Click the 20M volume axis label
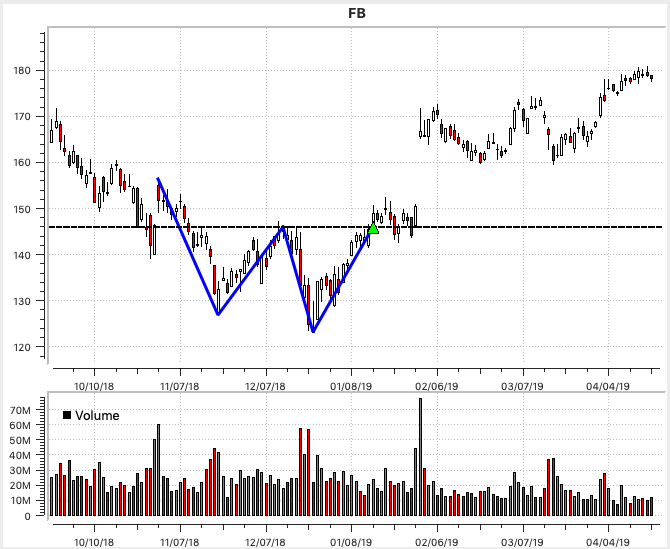 (20, 485)
